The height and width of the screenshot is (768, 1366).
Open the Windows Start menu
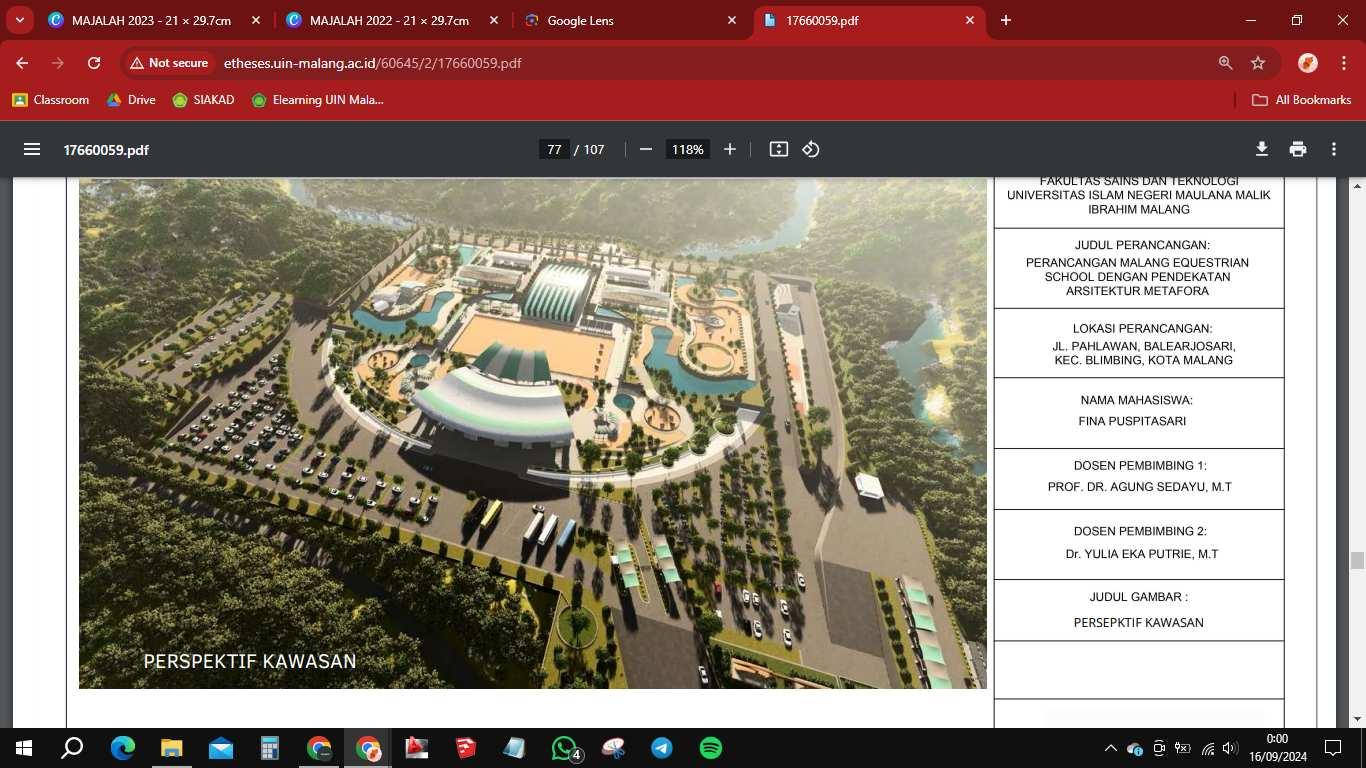[24, 748]
